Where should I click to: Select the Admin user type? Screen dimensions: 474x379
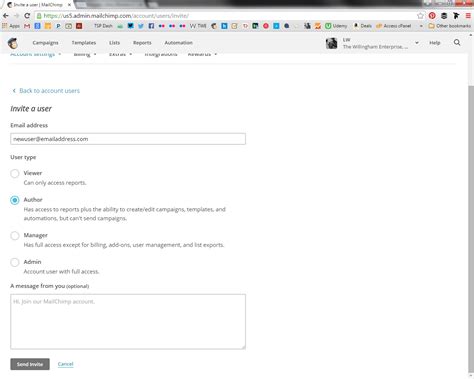click(15, 262)
